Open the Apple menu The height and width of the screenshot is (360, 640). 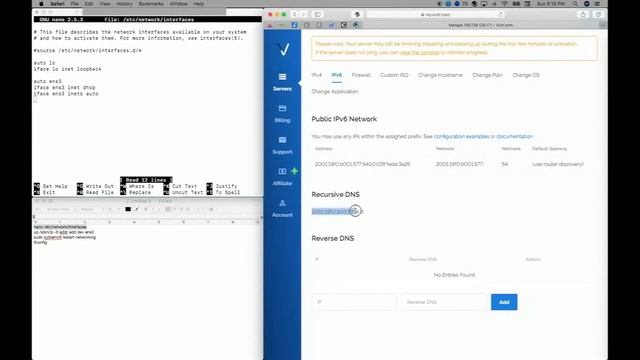41,4
